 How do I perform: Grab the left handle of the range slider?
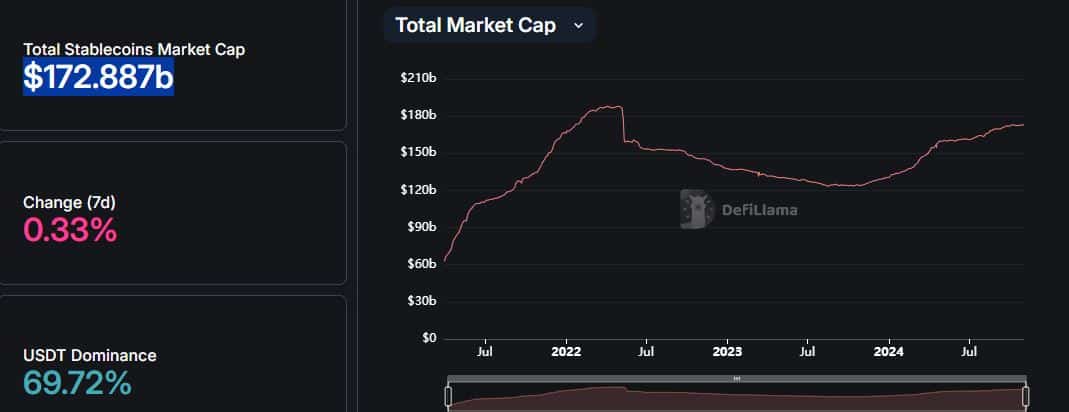coord(448,397)
